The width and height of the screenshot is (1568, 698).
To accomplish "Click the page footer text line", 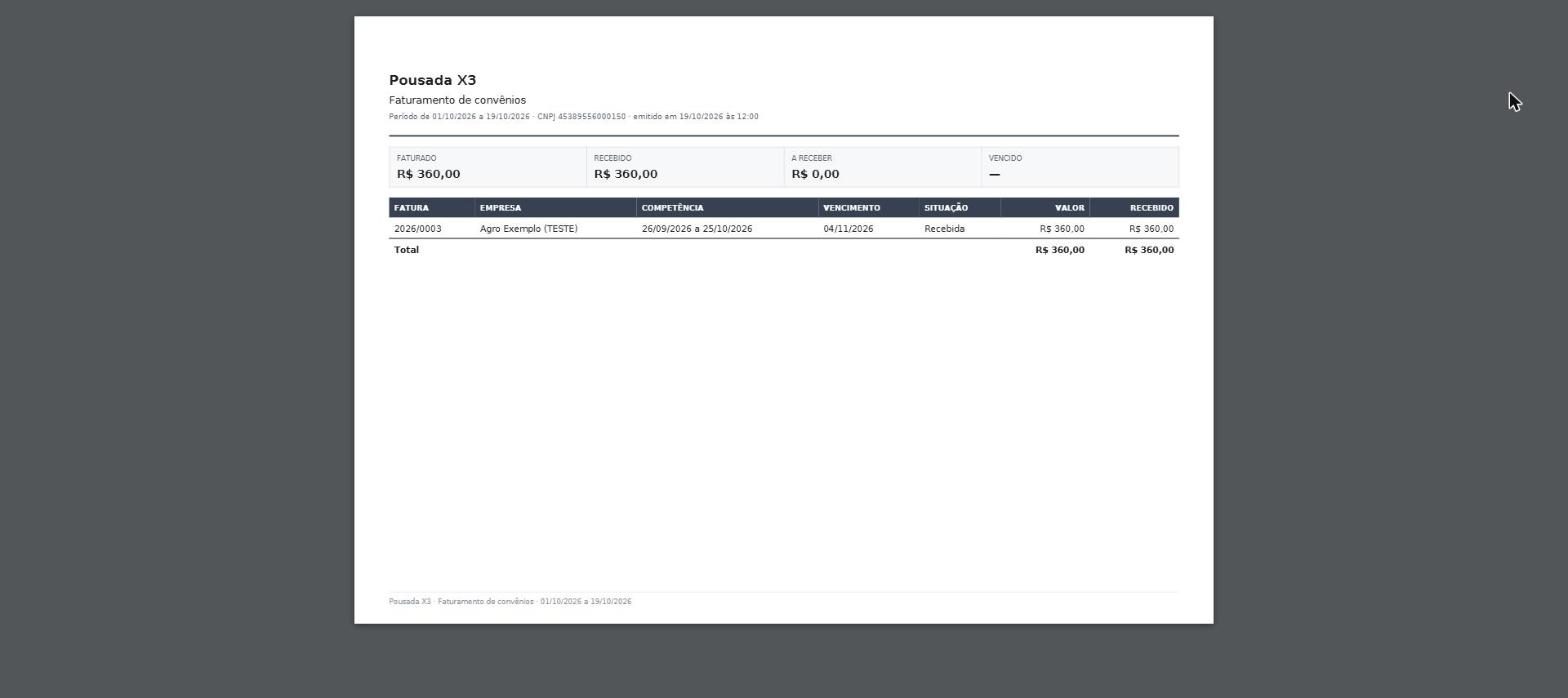I will 510,602.
